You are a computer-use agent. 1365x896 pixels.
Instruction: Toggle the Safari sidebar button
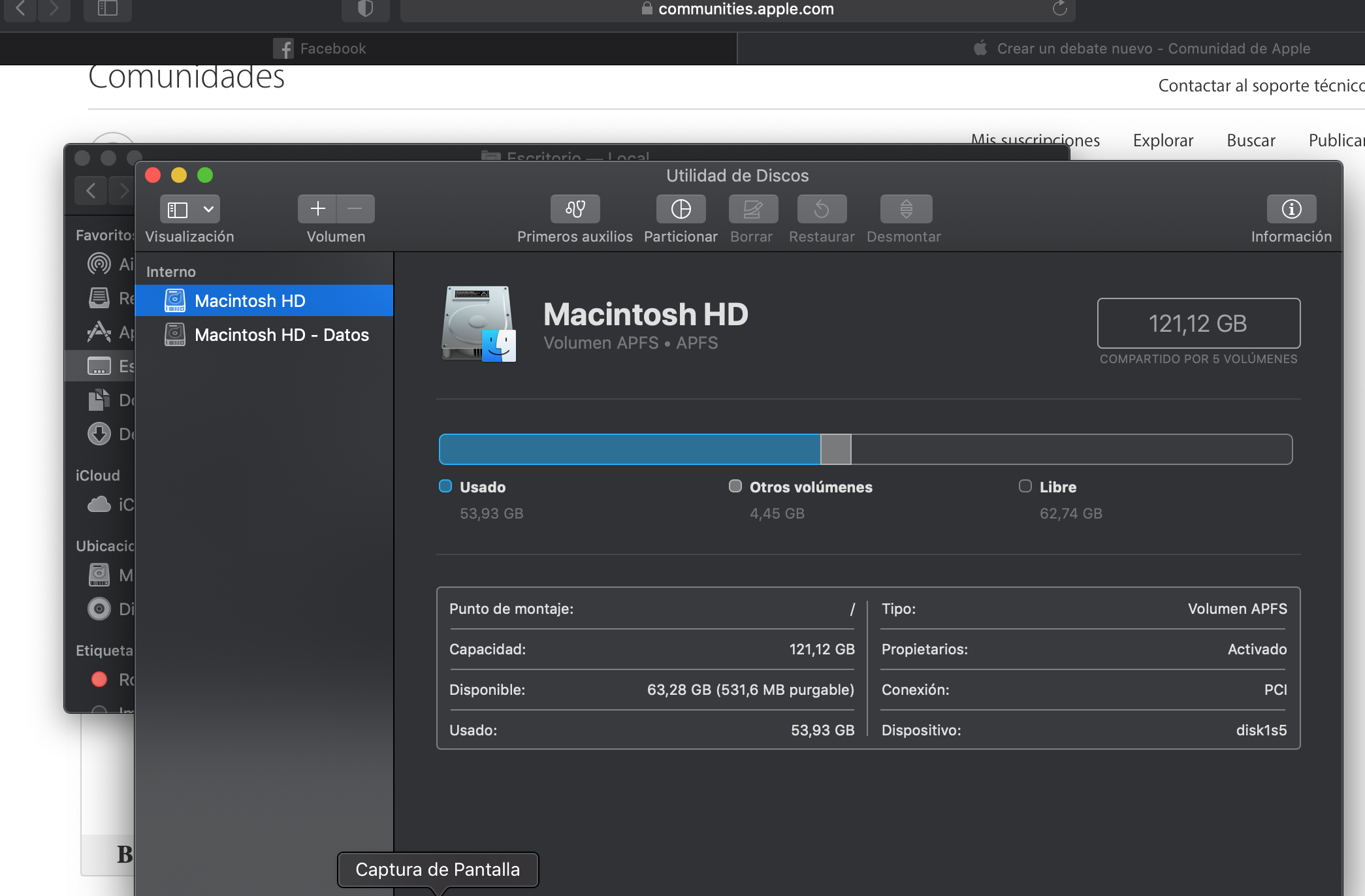tap(107, 8)
